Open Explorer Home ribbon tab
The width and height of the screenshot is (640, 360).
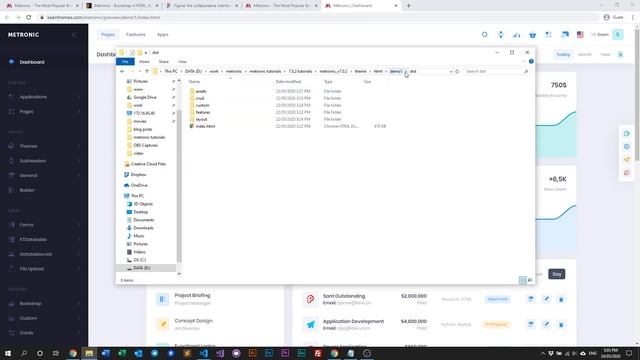[144, 62]
